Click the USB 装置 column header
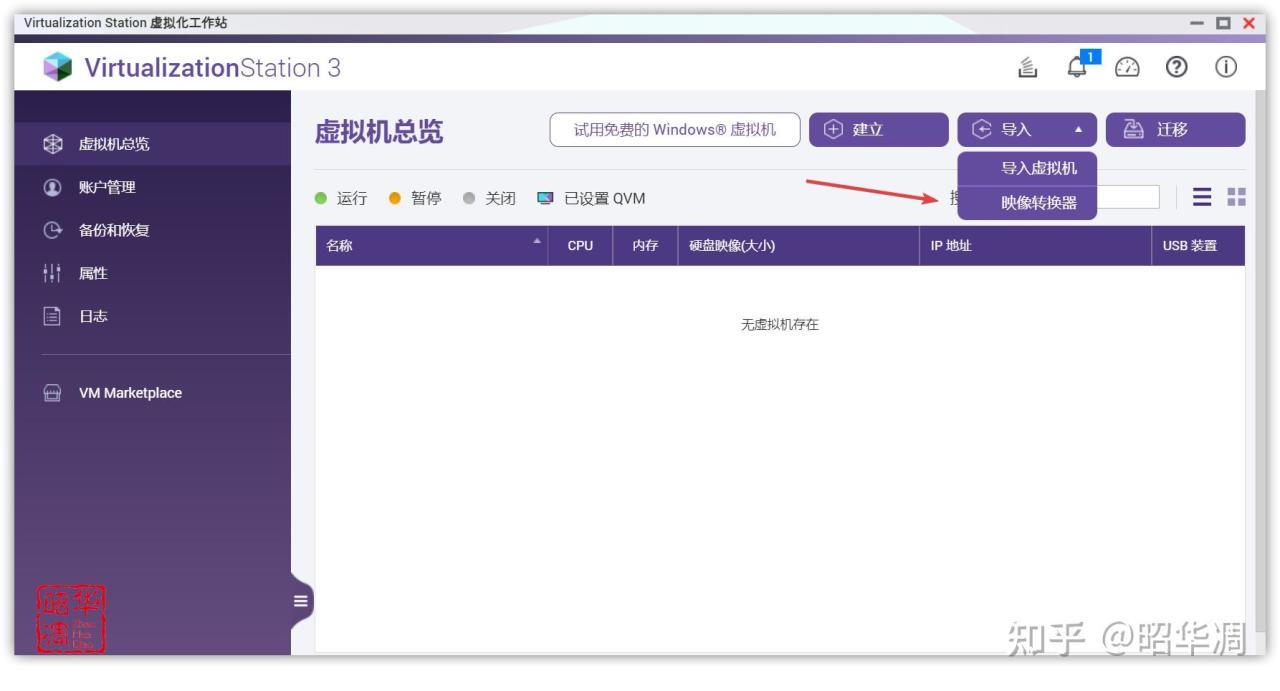The width and height of the screenshot is (1280, 691). pos(1198,245)
